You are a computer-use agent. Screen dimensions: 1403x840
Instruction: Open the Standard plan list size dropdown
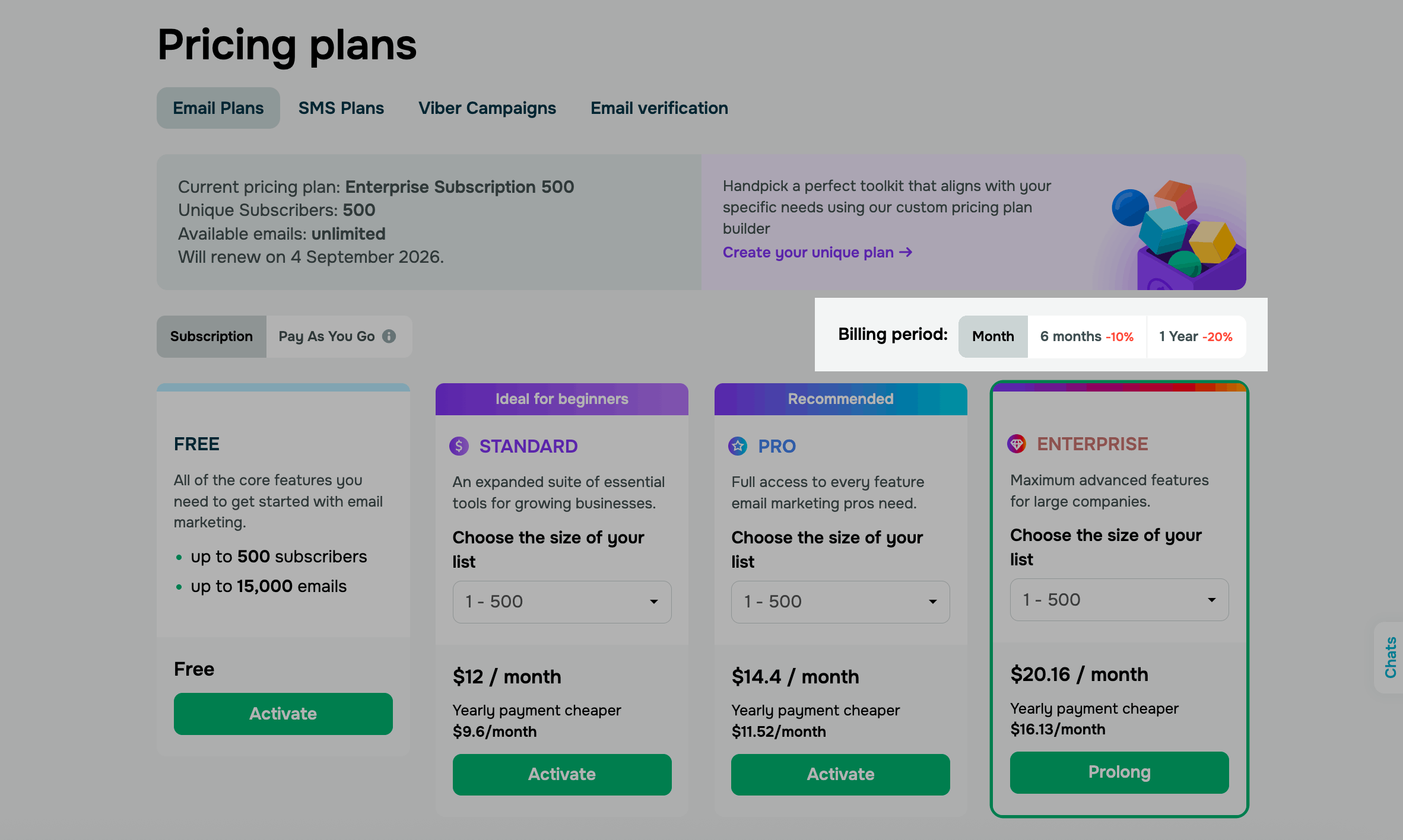[x=561, y=602]
